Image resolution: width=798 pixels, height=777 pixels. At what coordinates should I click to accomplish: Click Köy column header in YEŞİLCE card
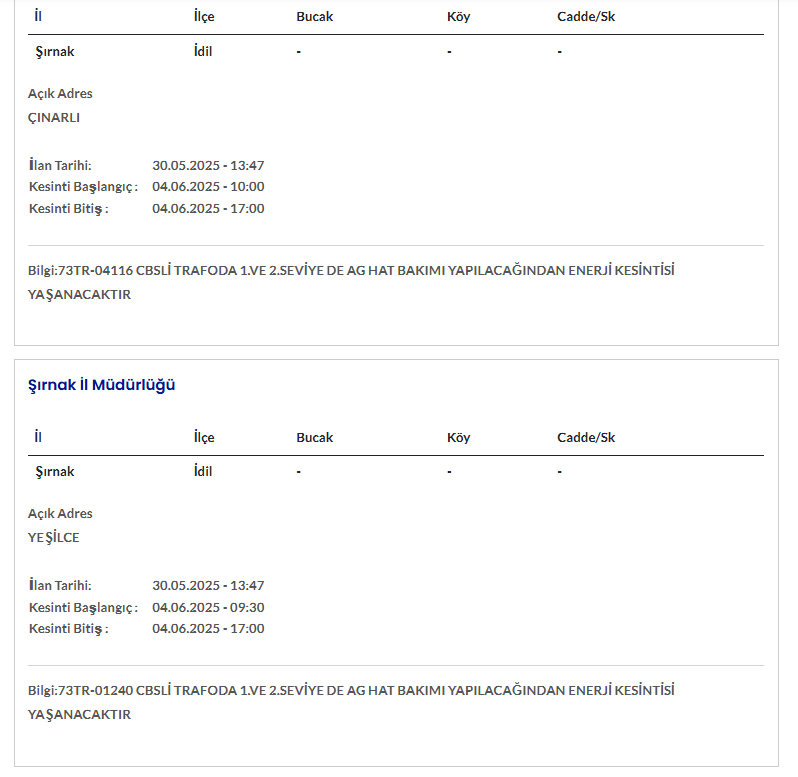coord(458,437)
